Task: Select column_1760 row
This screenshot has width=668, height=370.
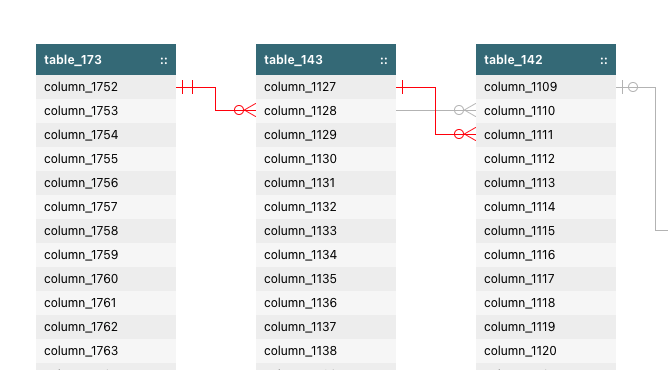Action: tap(106, 279)
